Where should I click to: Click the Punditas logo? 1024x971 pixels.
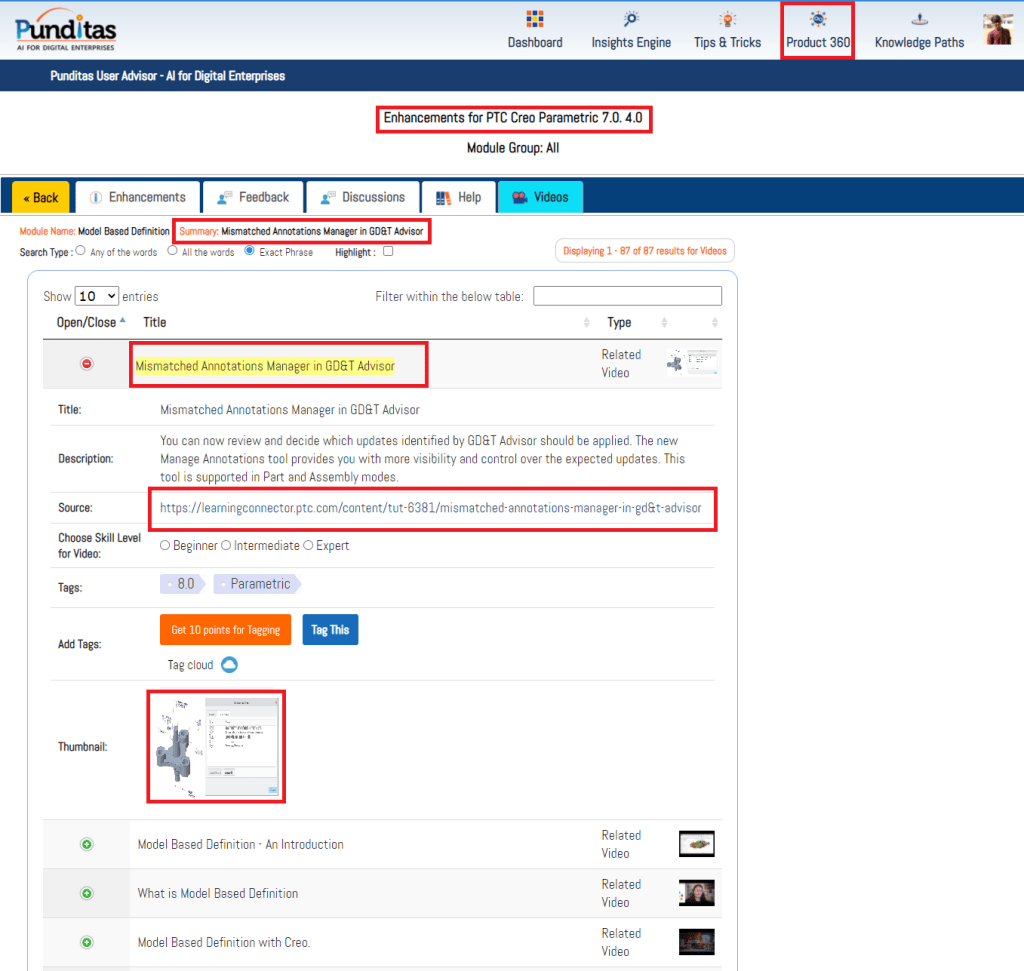click(x=66, y=30)
